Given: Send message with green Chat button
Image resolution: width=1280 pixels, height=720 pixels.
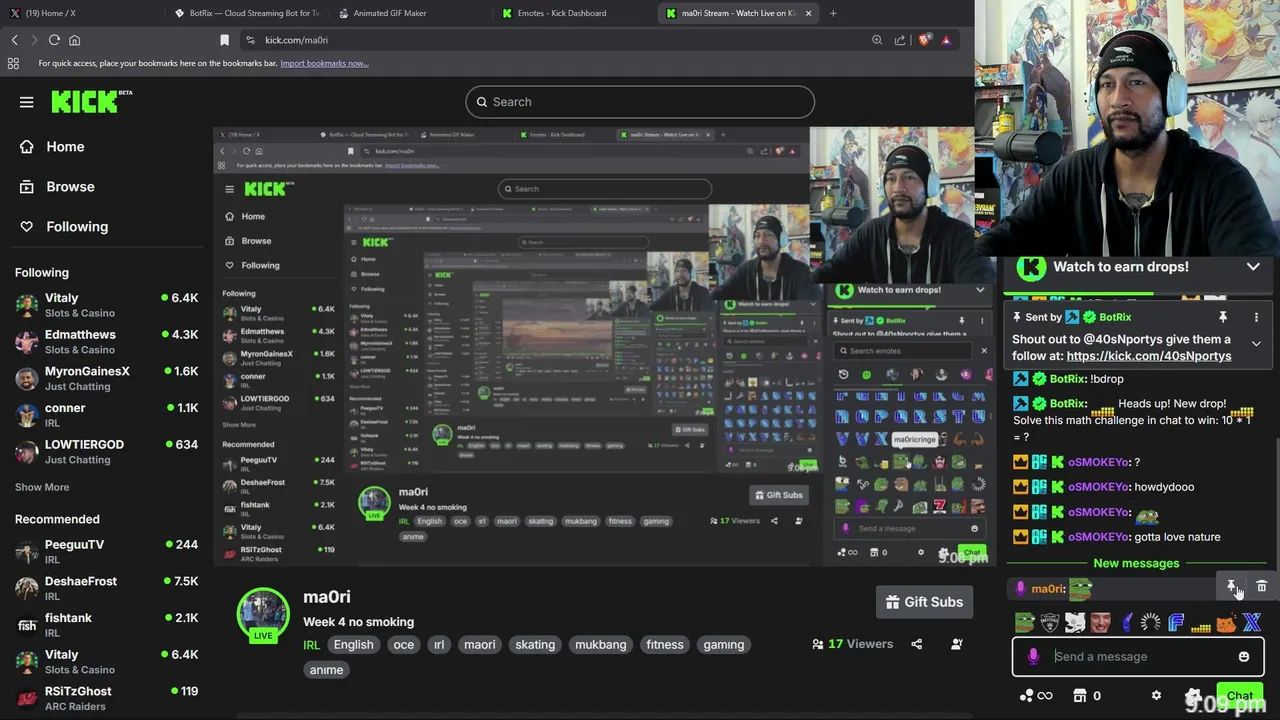Looking at the screenshot, I should (x=1240, y=696).
